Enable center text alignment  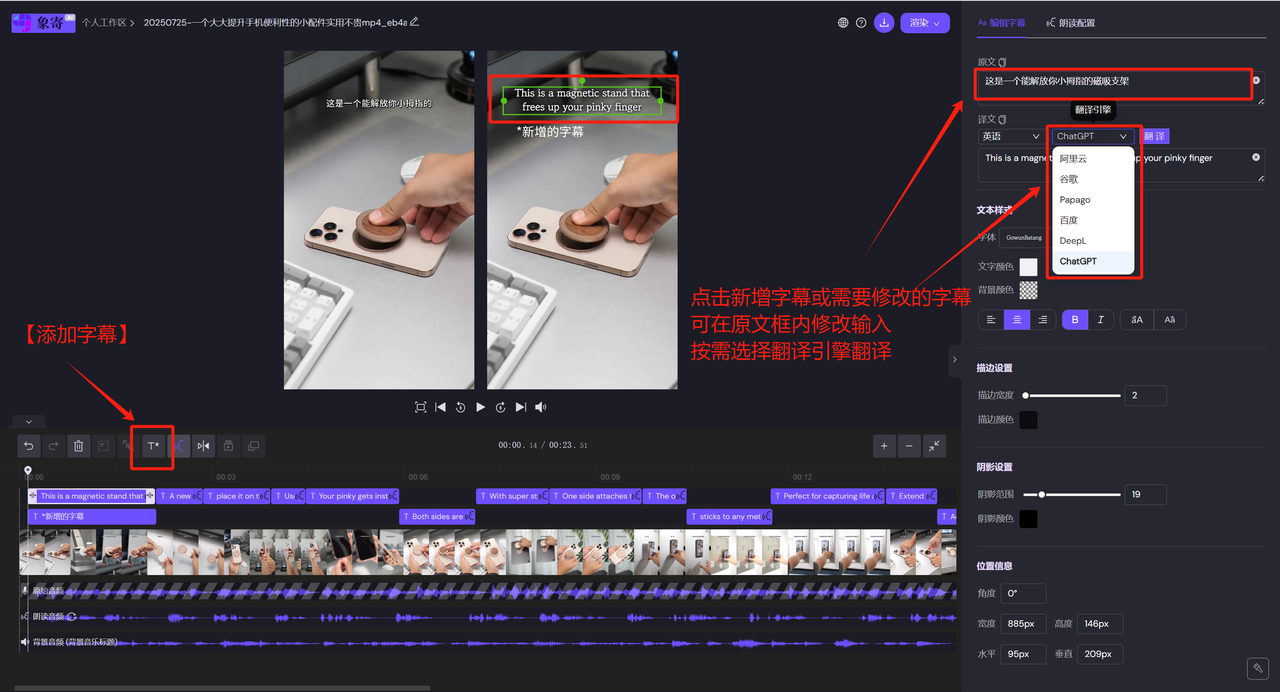pyautogui.click(x=1016, y=319)
